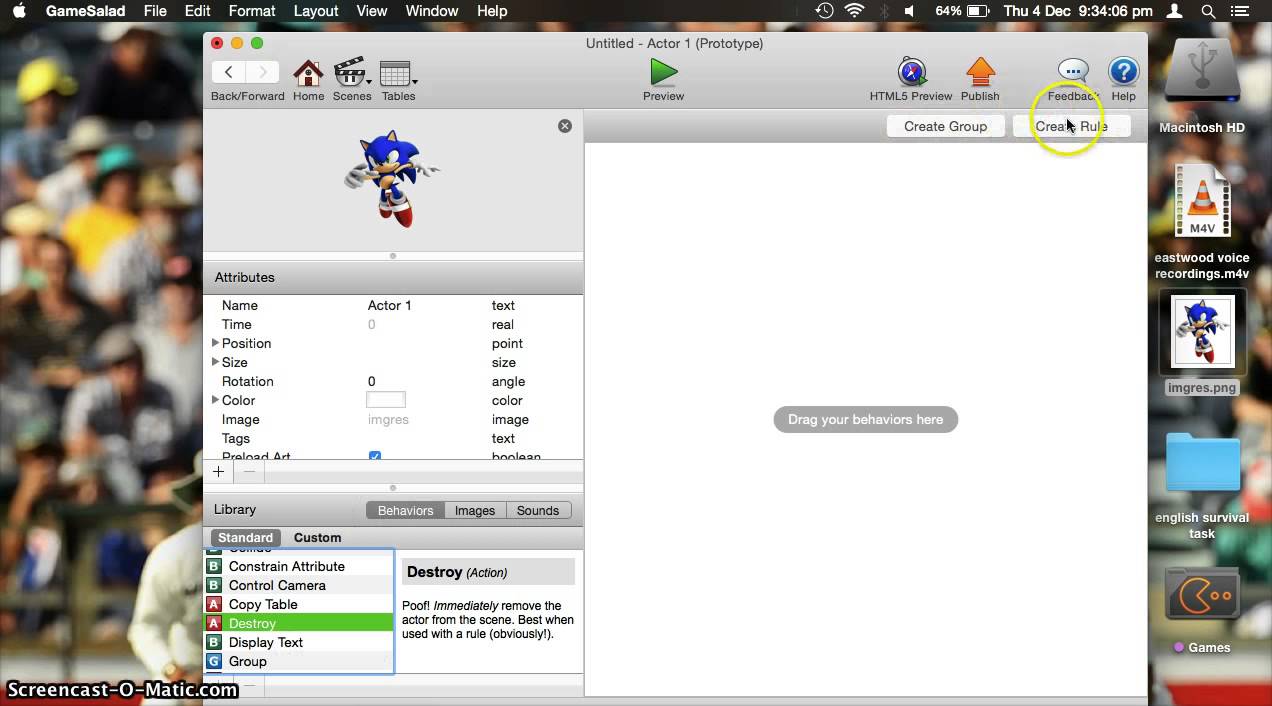Open the Format menu
The width and height of the screenshot is (1272, 706).
(x=252, y=11)
